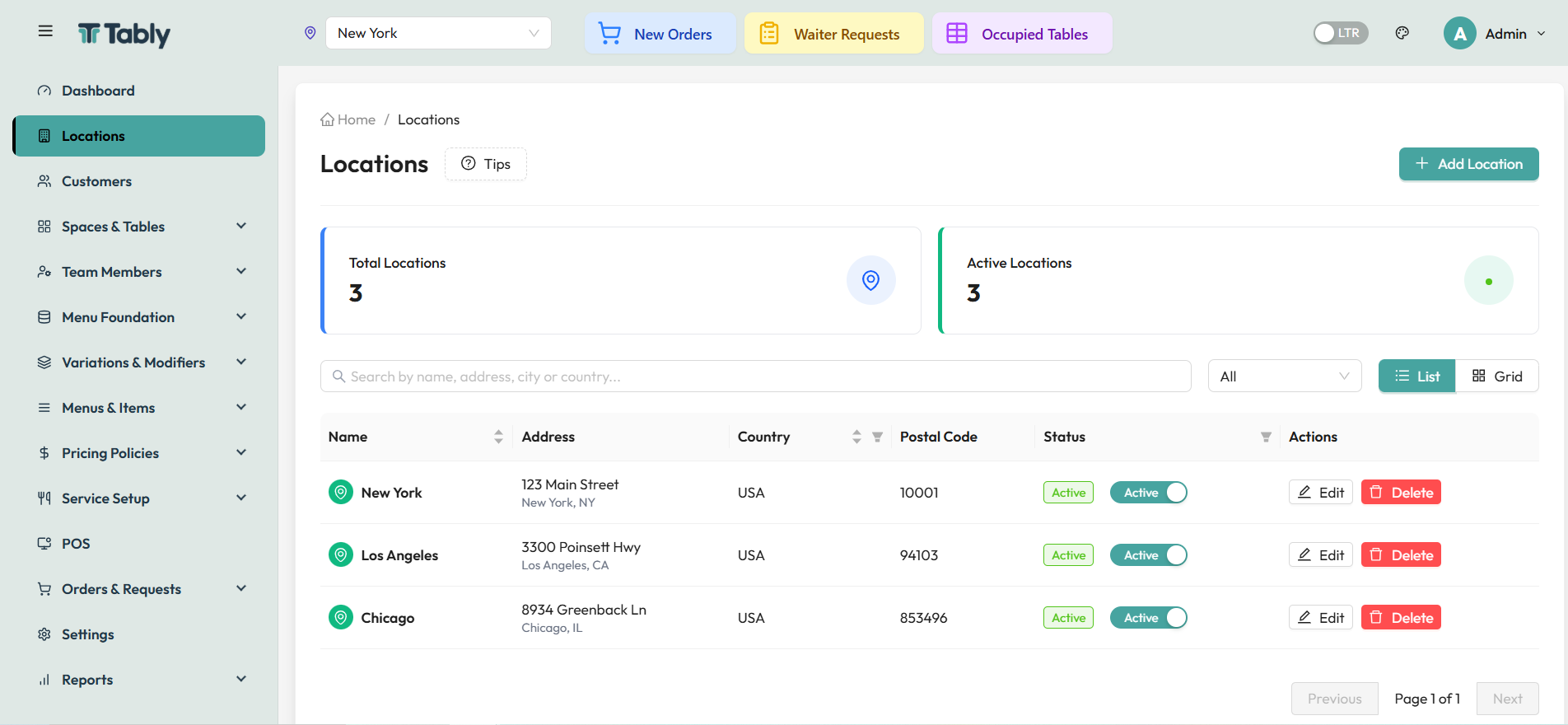Open the New York location dropdown
Viewport: 1568px width, 725px height.
[438, 33]
